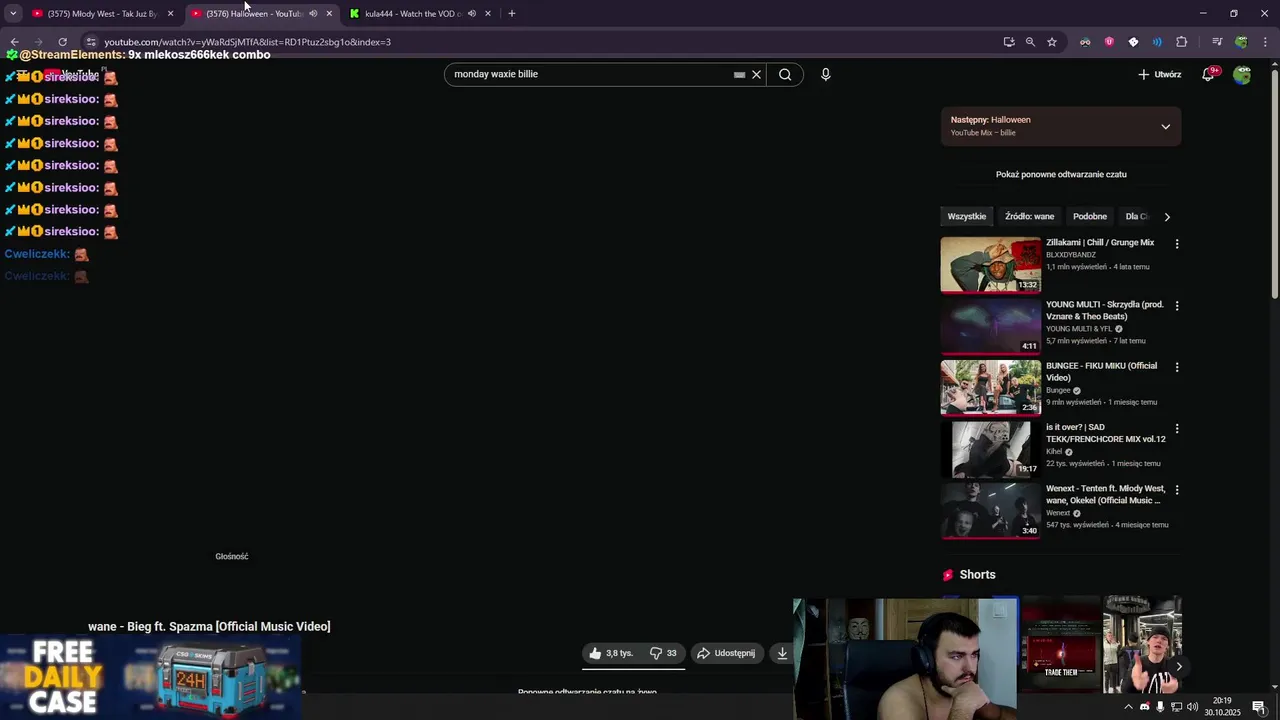Show hidden system tray icons
Image resolution: width=1280 pixels, height=720 pixels.
[1129, 707]
